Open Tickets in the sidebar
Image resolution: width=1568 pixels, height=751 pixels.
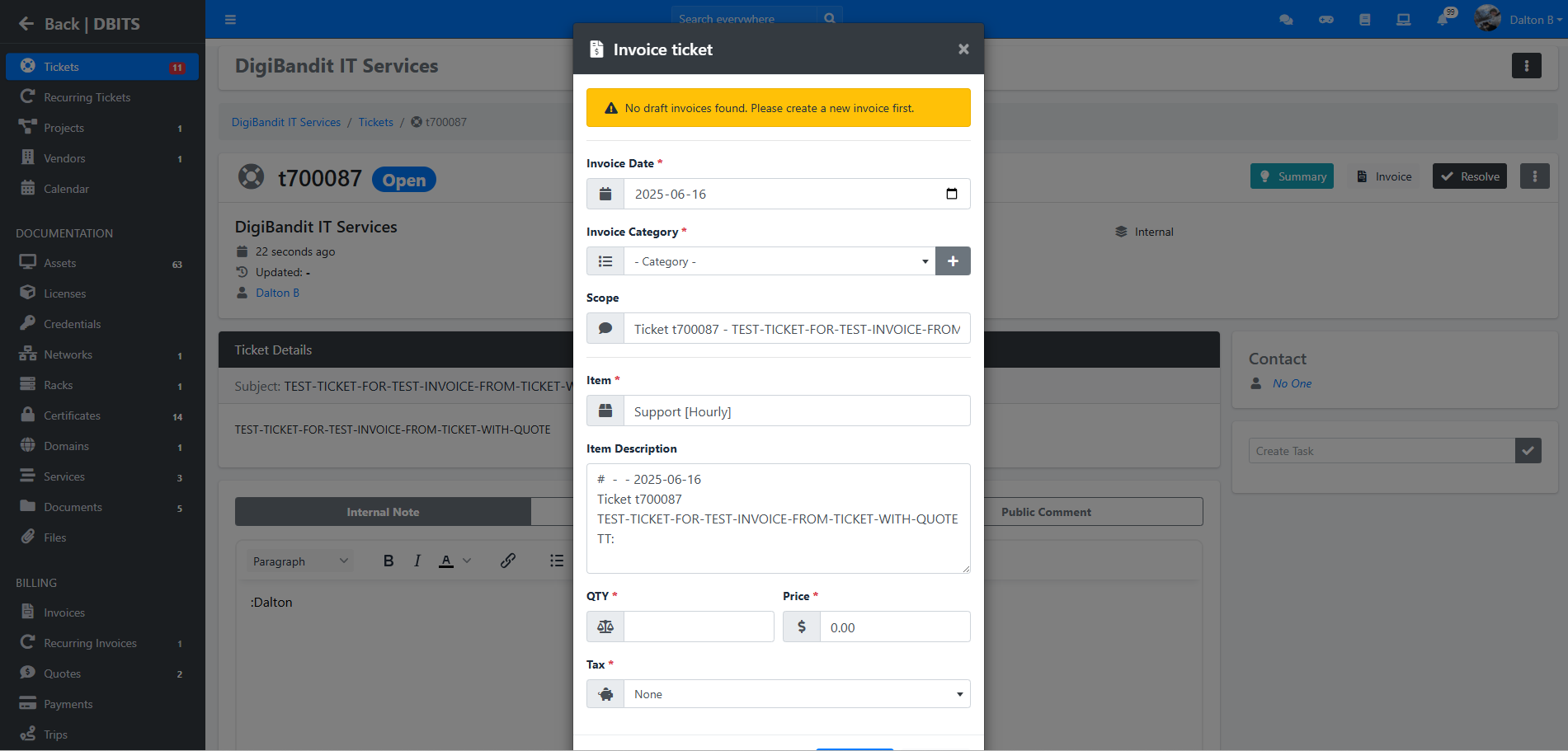coord(102,67)
